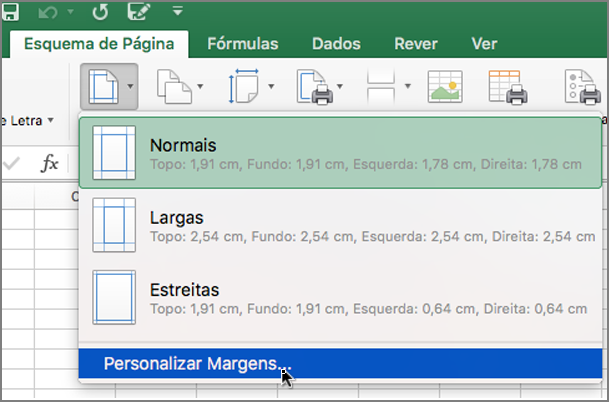Choose Personalizar Margens menu entry
Viewport: 609px width, 402px height.
pos(341,364)
